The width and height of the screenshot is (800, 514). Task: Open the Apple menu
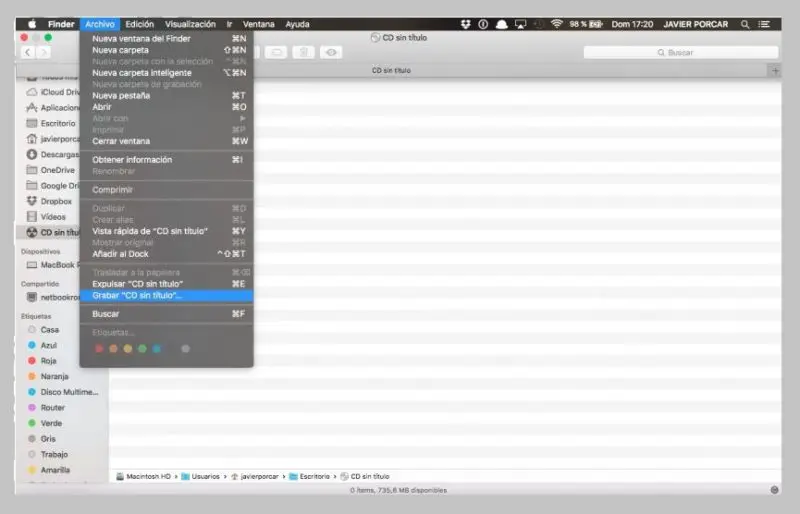click(x=32, y=24)
